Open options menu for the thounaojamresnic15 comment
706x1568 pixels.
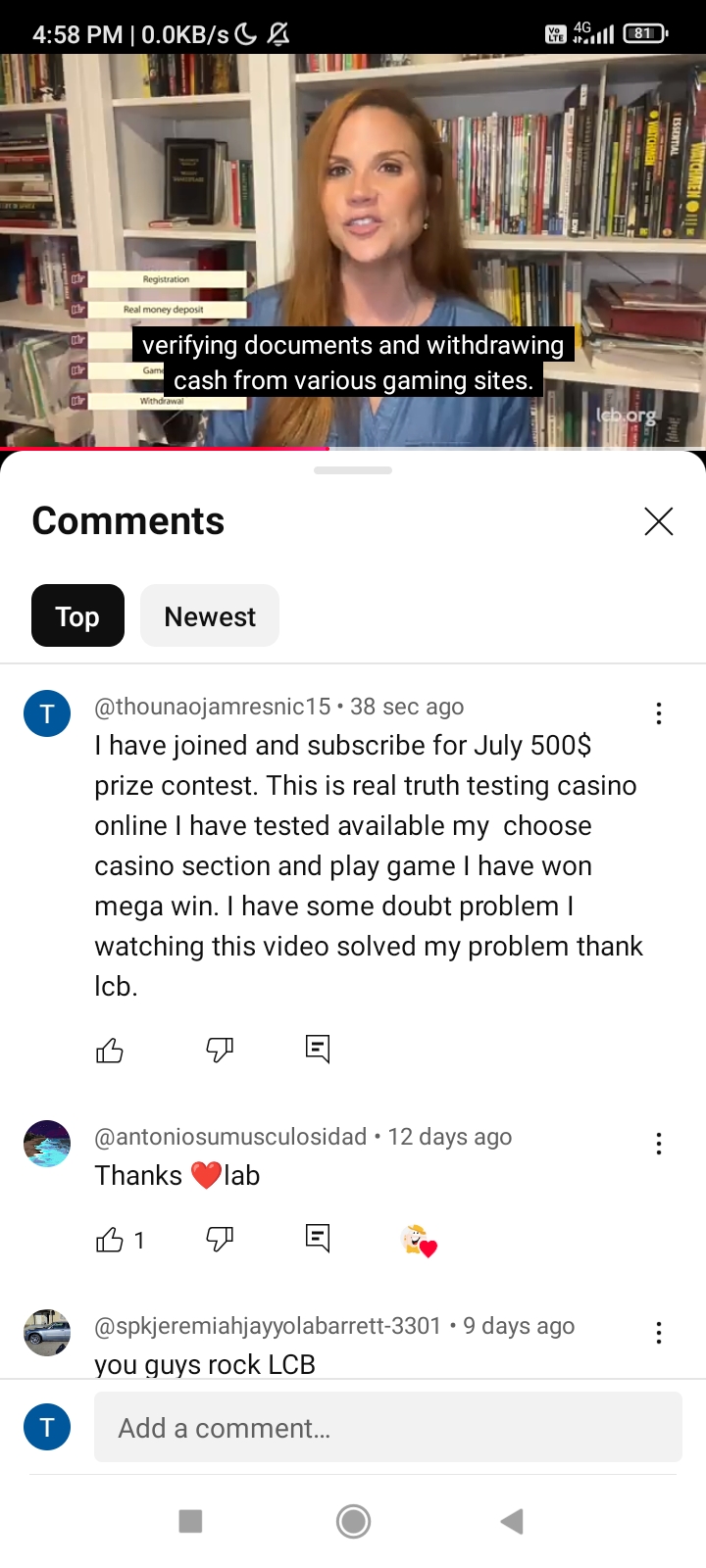(x=659, y=713)
